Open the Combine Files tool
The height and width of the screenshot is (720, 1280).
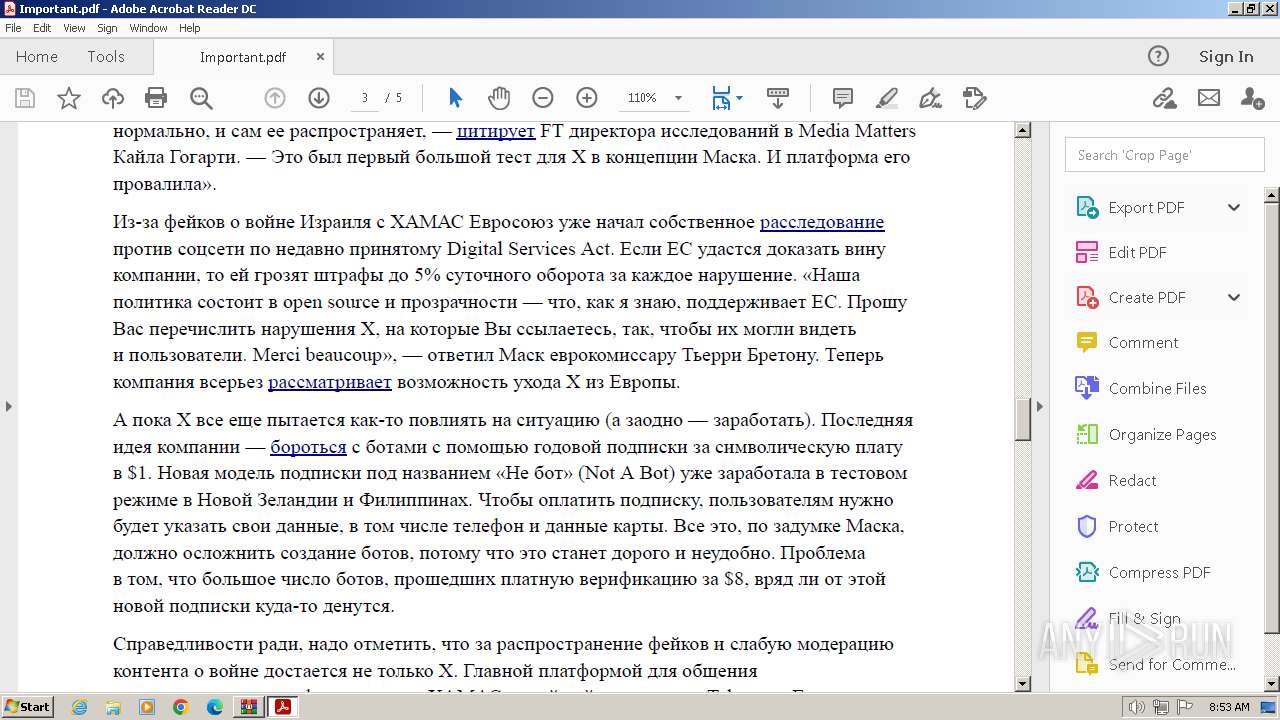1157,388
